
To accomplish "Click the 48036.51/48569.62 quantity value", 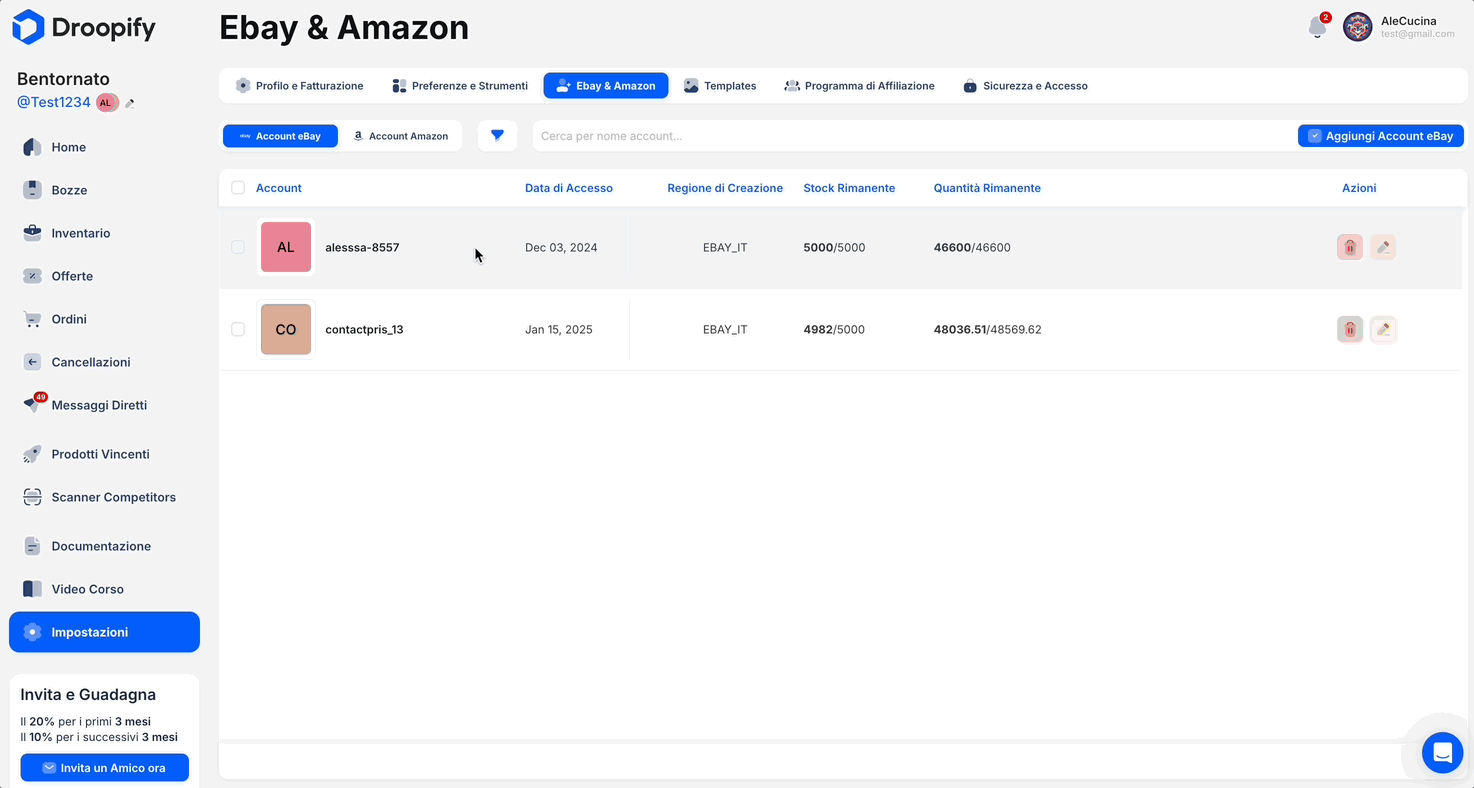I will coord(988,329).
